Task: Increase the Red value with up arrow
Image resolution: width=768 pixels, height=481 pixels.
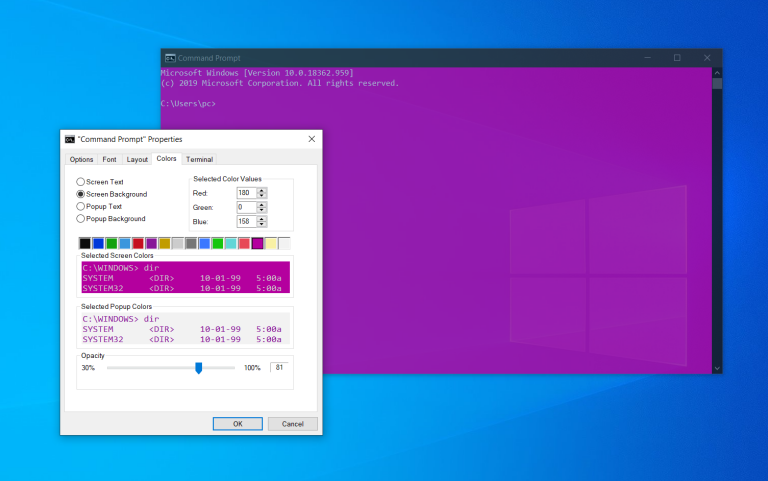Action: (262, 189)
